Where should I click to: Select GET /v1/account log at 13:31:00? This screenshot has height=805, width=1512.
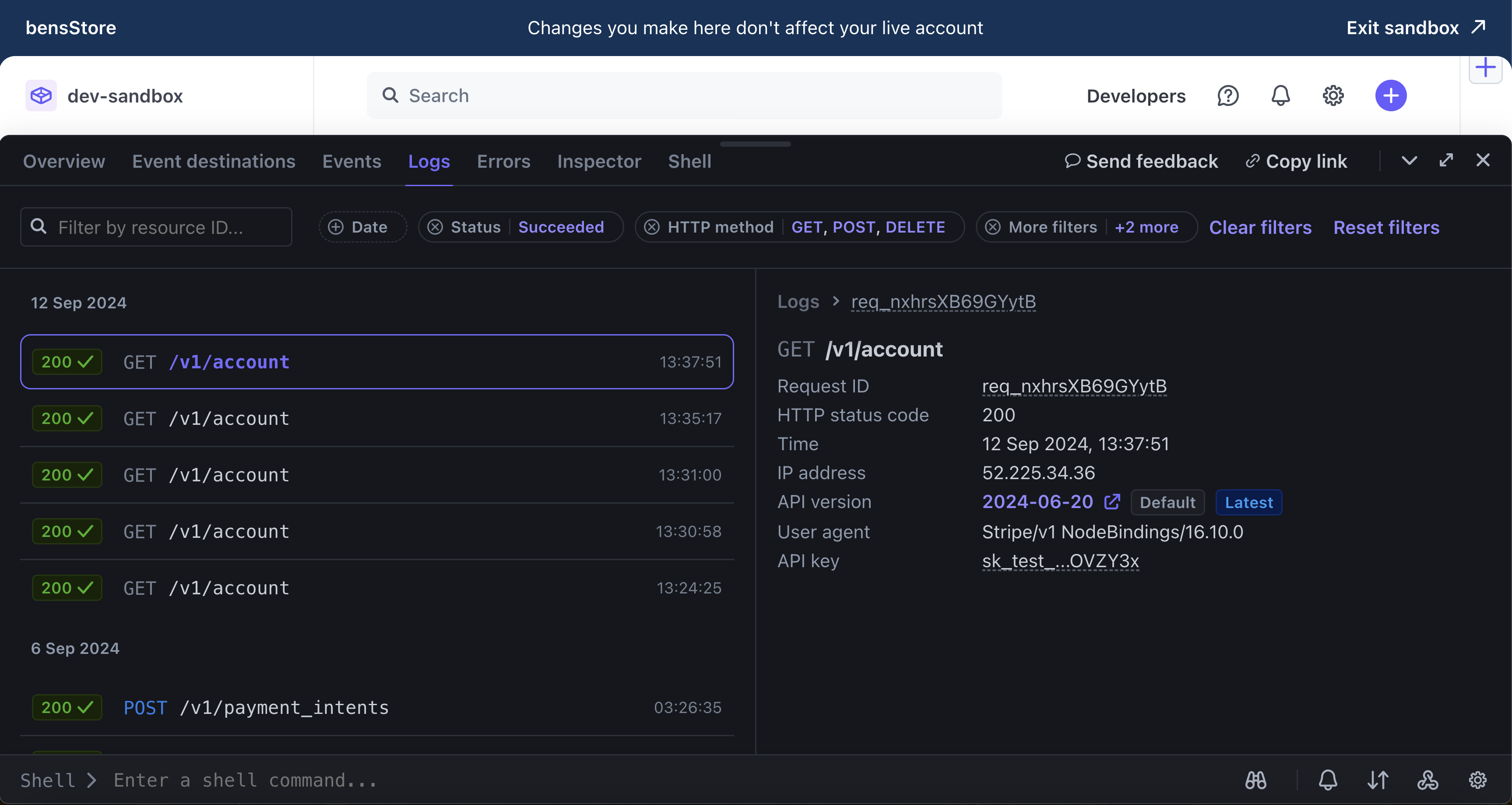[x=377, y=474]
